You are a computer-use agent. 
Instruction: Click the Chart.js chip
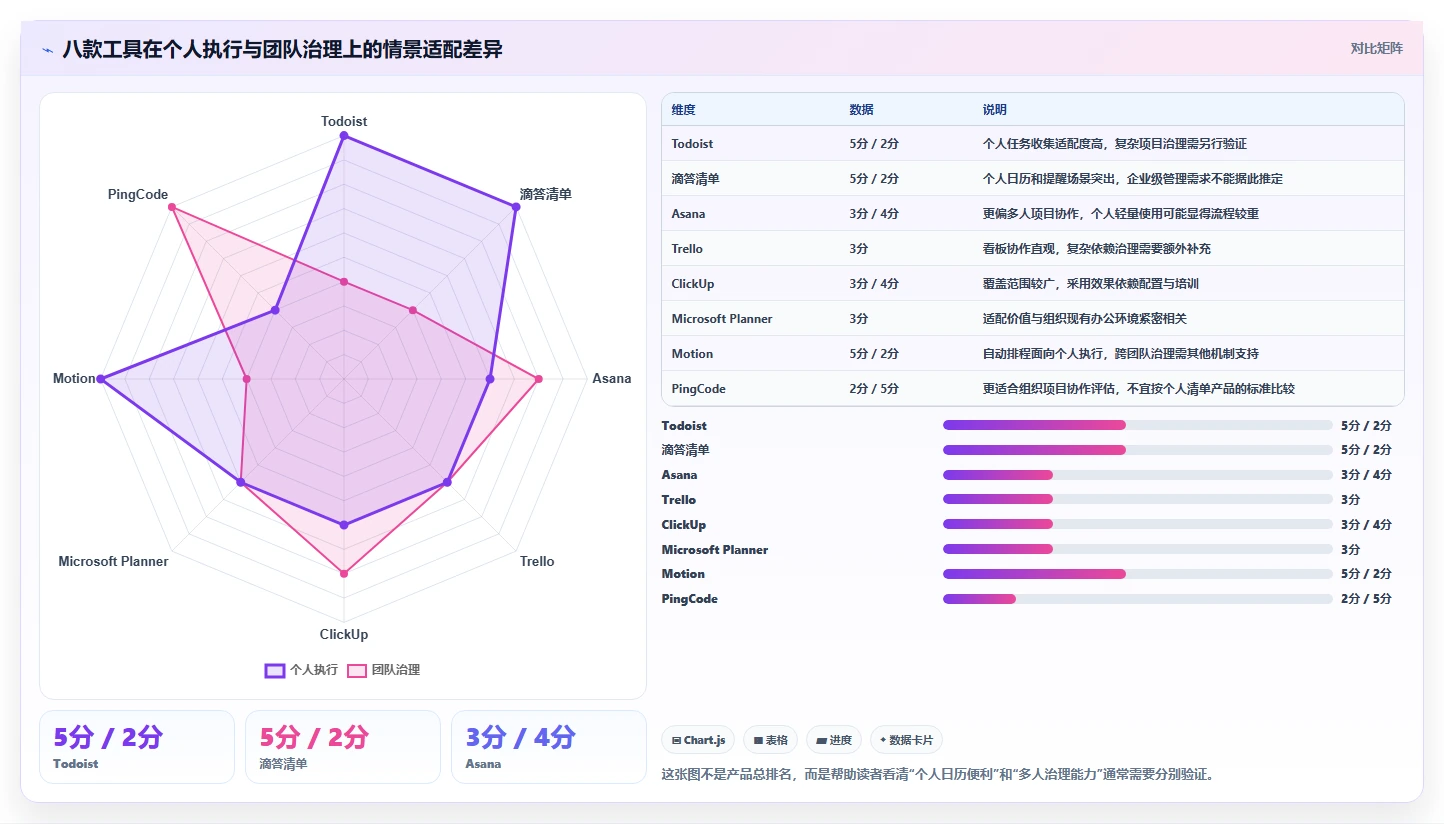[698, 740]
